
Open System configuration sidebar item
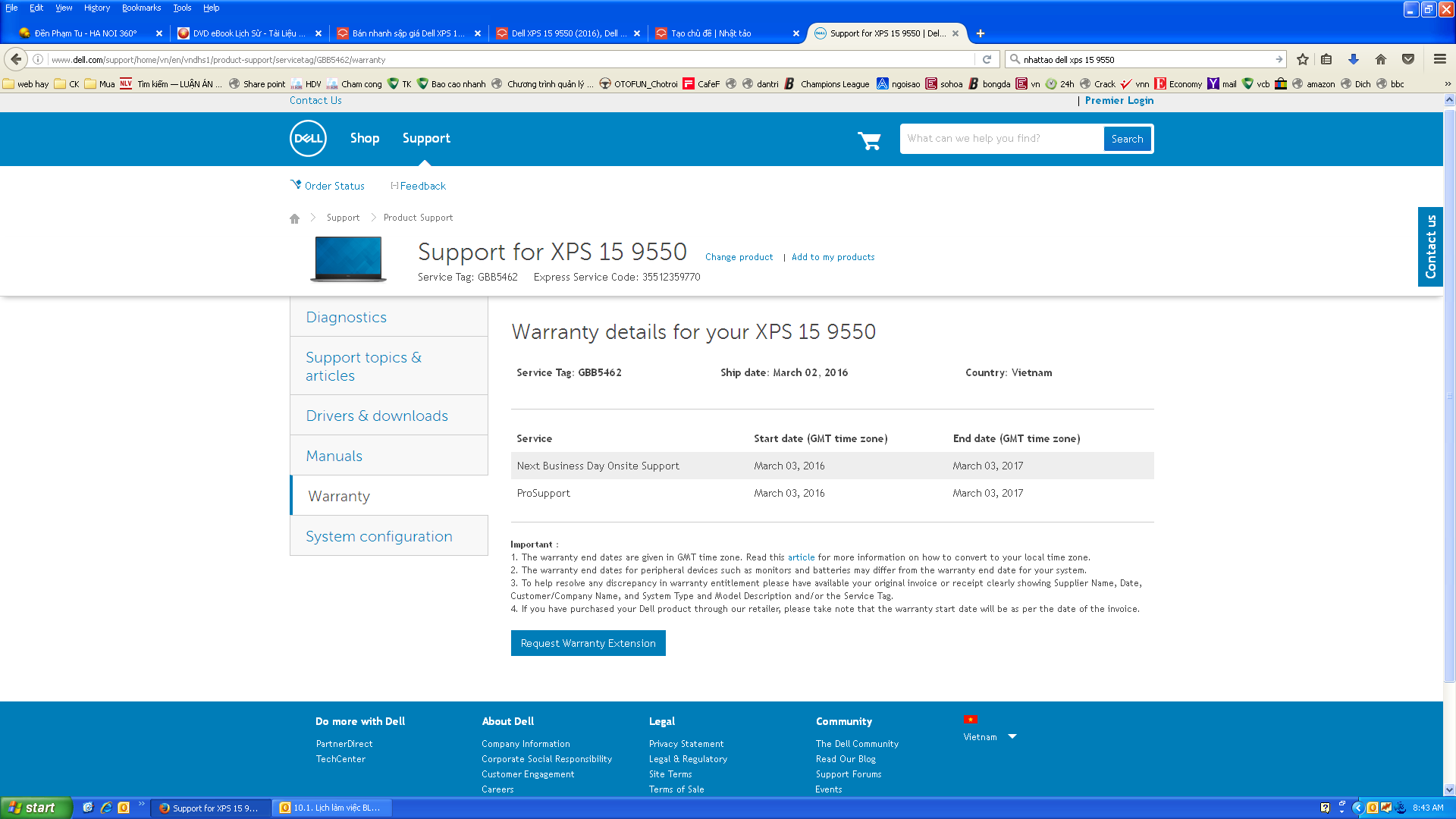[389, 536]
